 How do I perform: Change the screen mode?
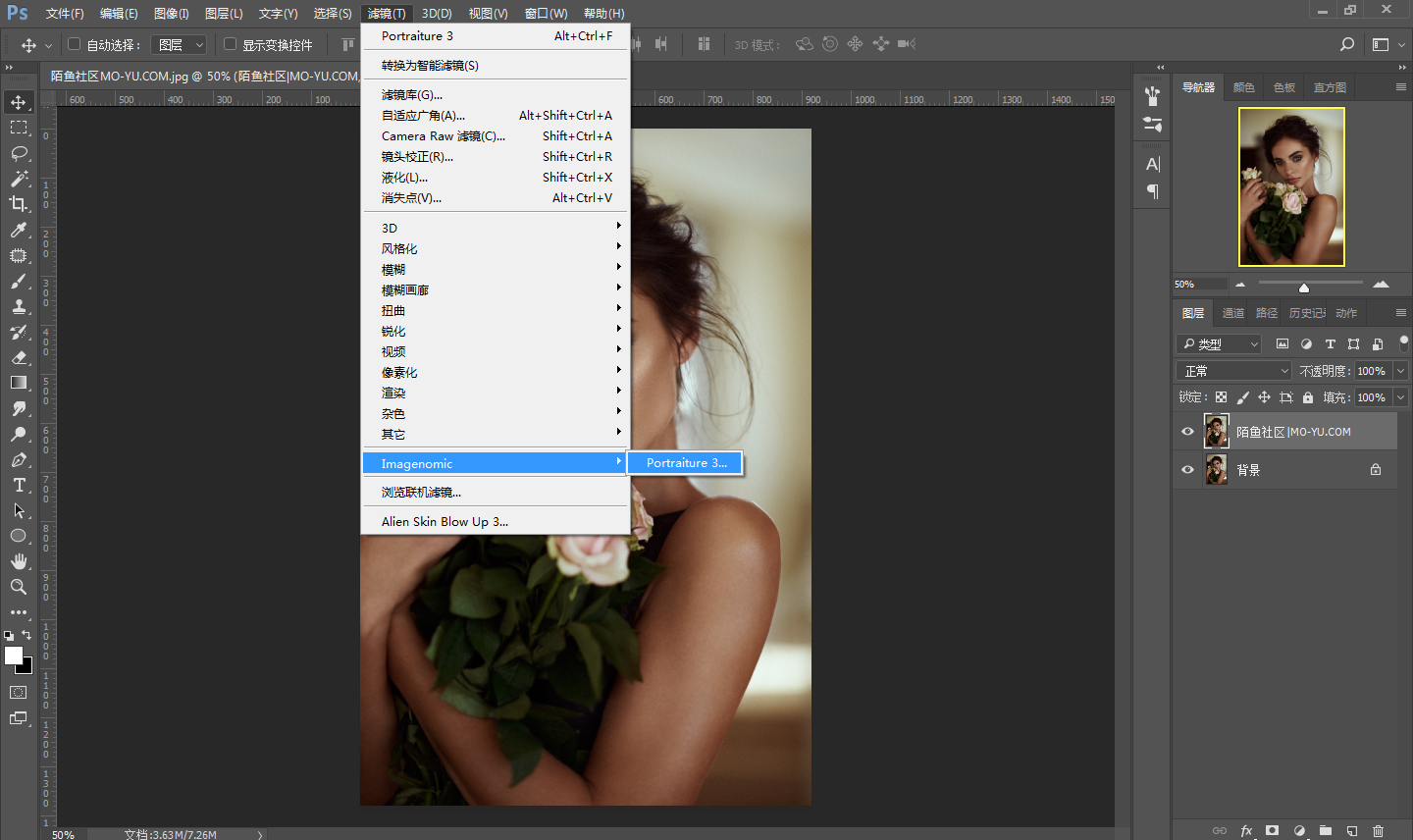19,717
